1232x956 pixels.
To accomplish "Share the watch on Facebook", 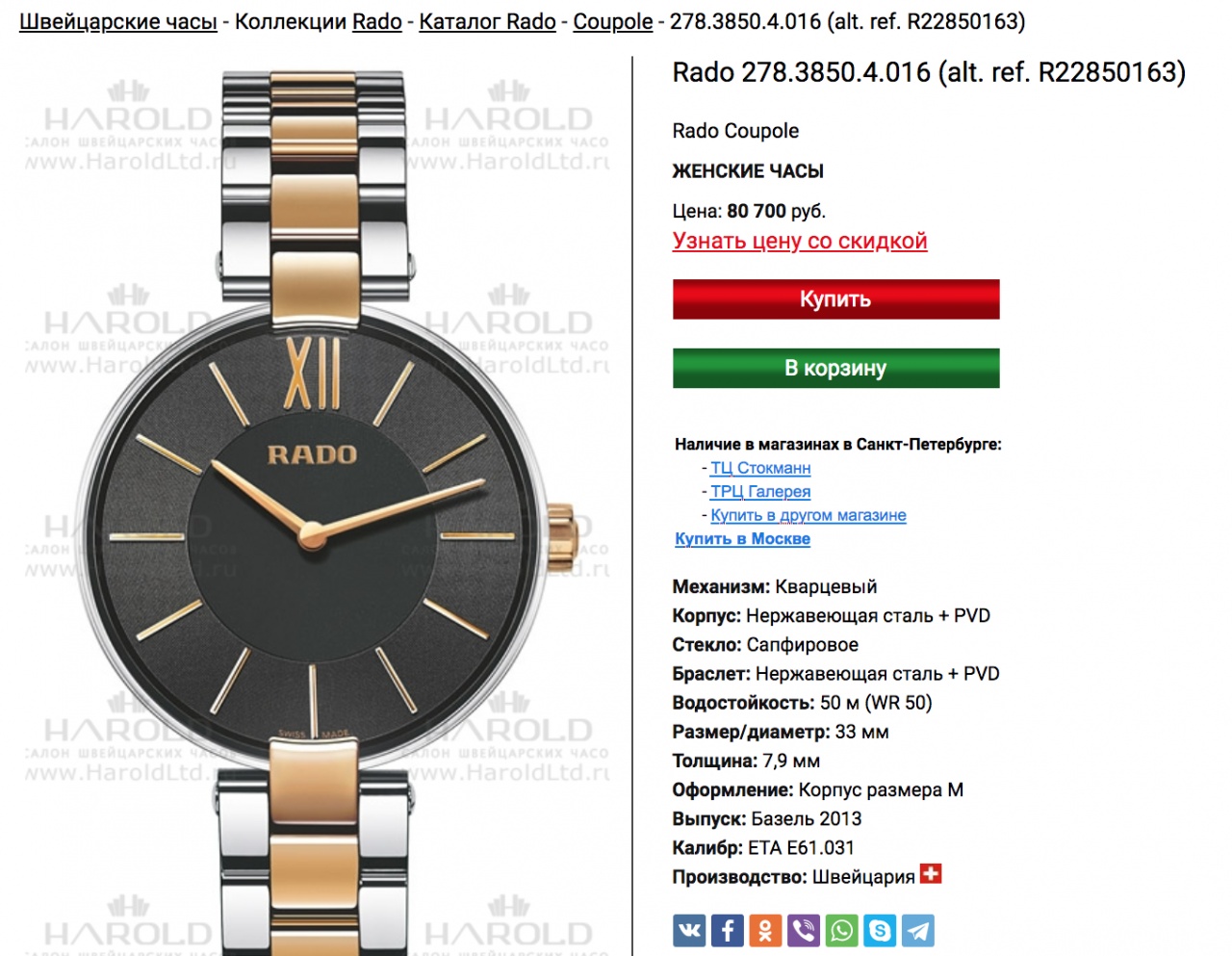I will [x=728, y=930].
